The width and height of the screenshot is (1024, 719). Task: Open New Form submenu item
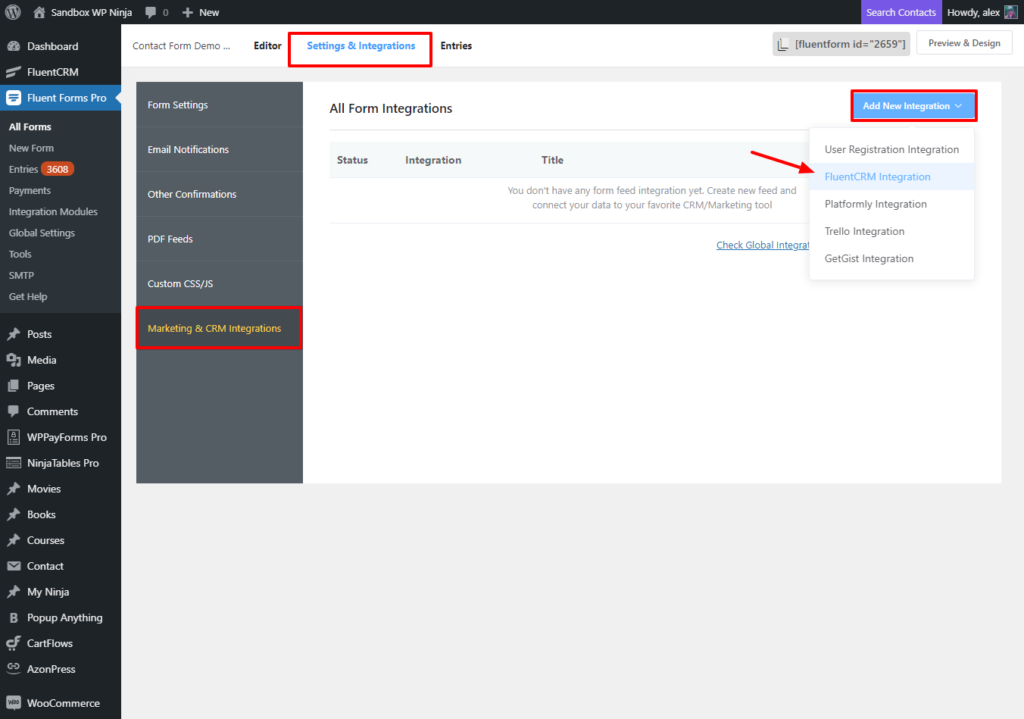(31, 148)
